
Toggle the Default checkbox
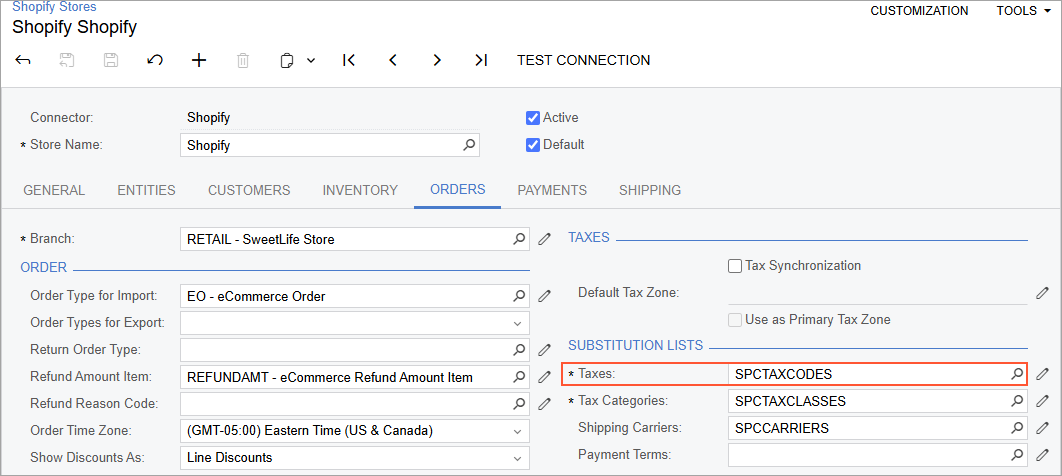click(533, 145)
